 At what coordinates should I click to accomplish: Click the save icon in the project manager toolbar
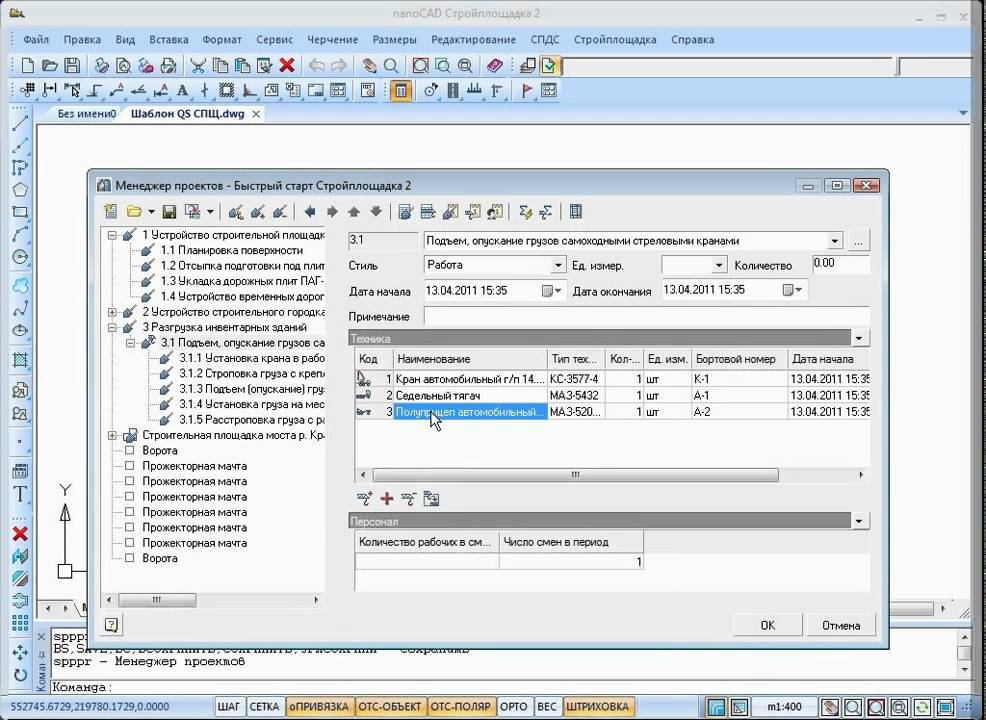(169, 212)
